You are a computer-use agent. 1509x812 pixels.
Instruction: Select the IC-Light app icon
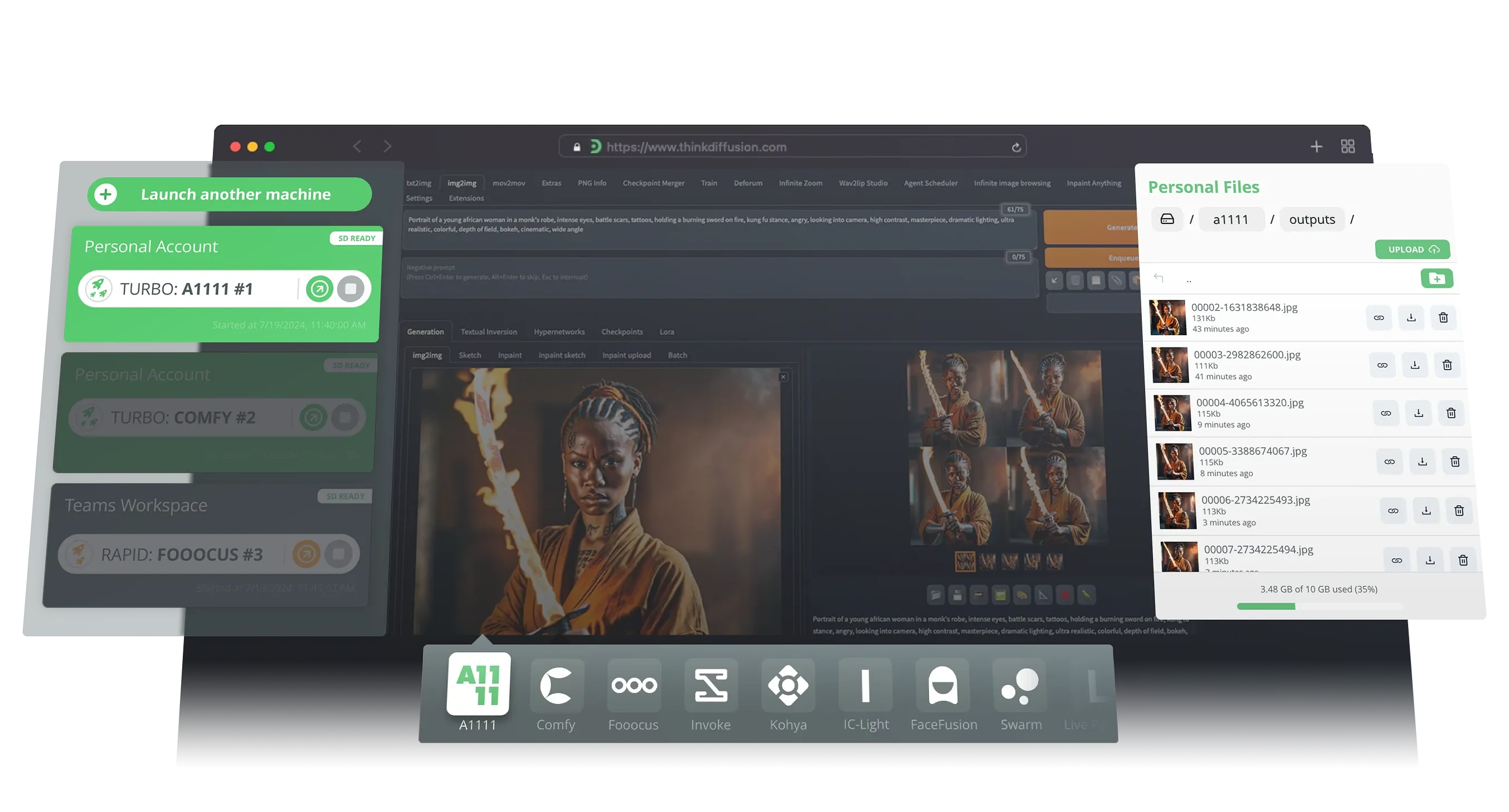pyautogui.click(x=865, y=686)
